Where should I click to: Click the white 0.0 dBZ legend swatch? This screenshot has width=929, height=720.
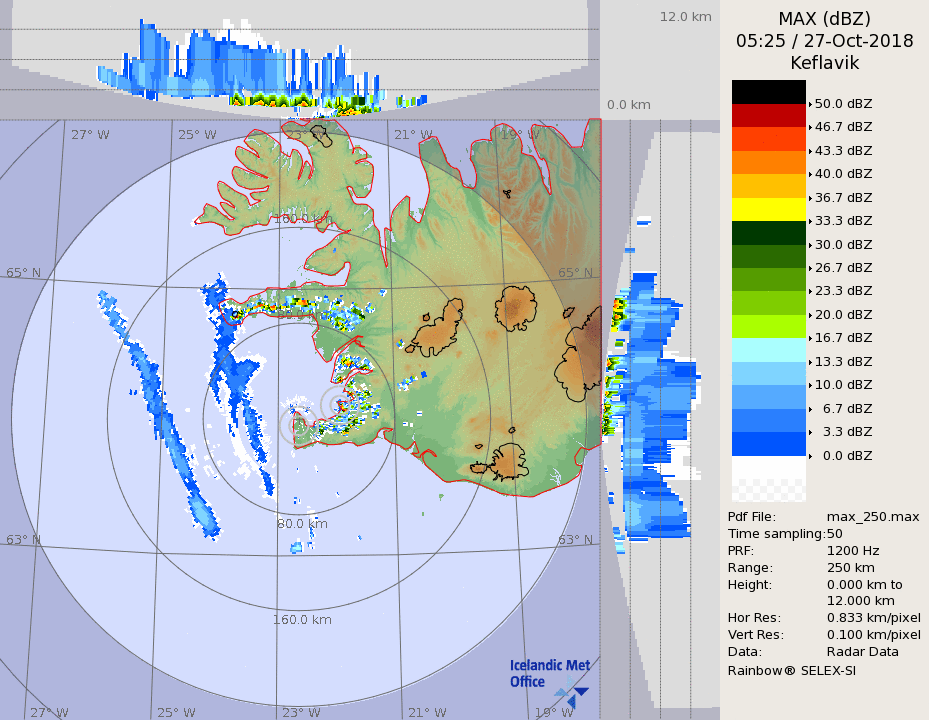(768, 467)
